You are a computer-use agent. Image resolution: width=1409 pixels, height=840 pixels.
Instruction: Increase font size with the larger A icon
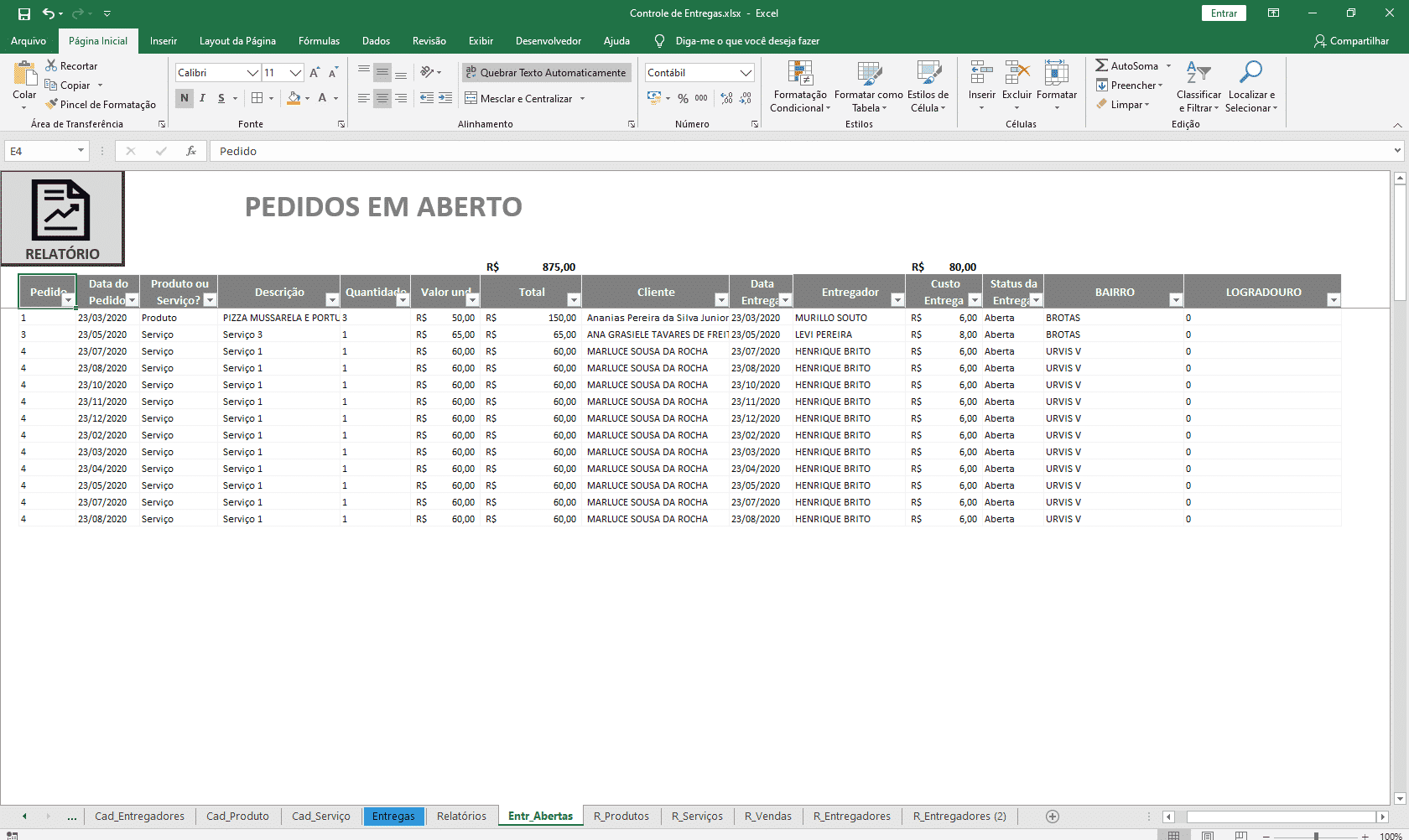coord(315,73)
